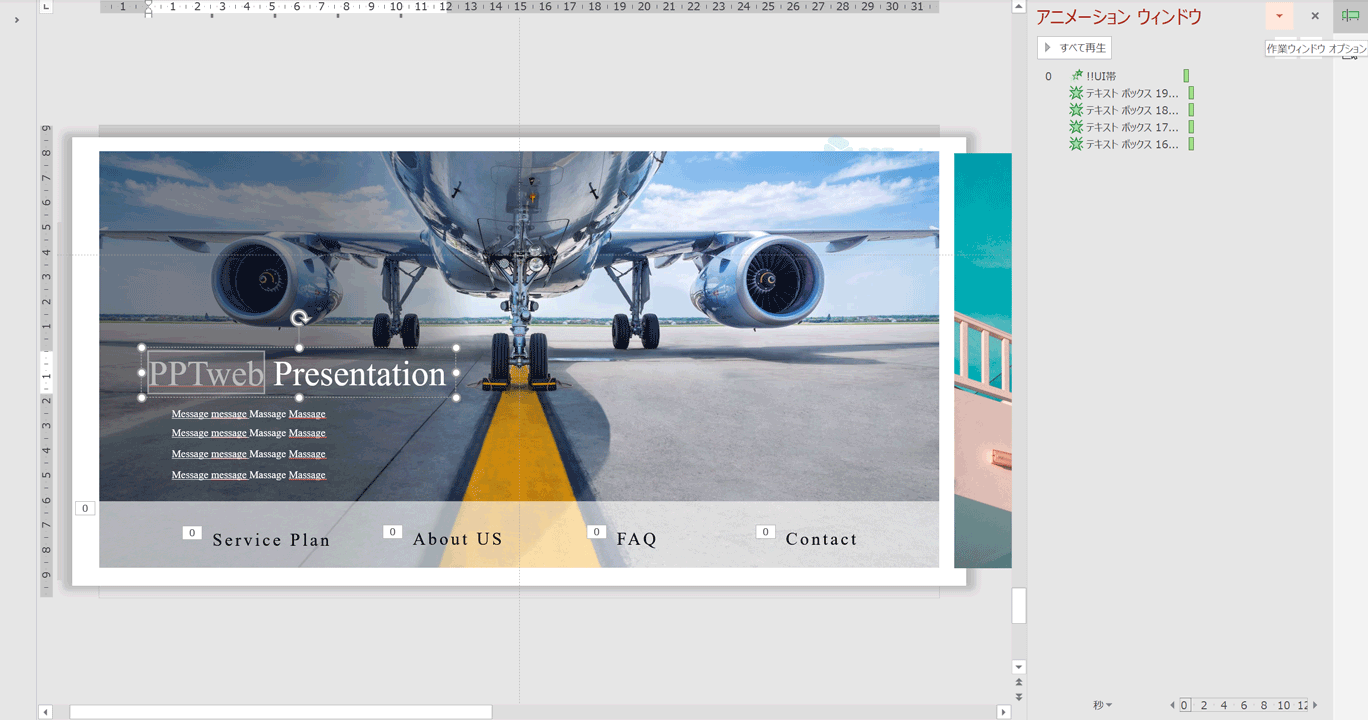Click the animation tag beside Contact

pos(765,532)
